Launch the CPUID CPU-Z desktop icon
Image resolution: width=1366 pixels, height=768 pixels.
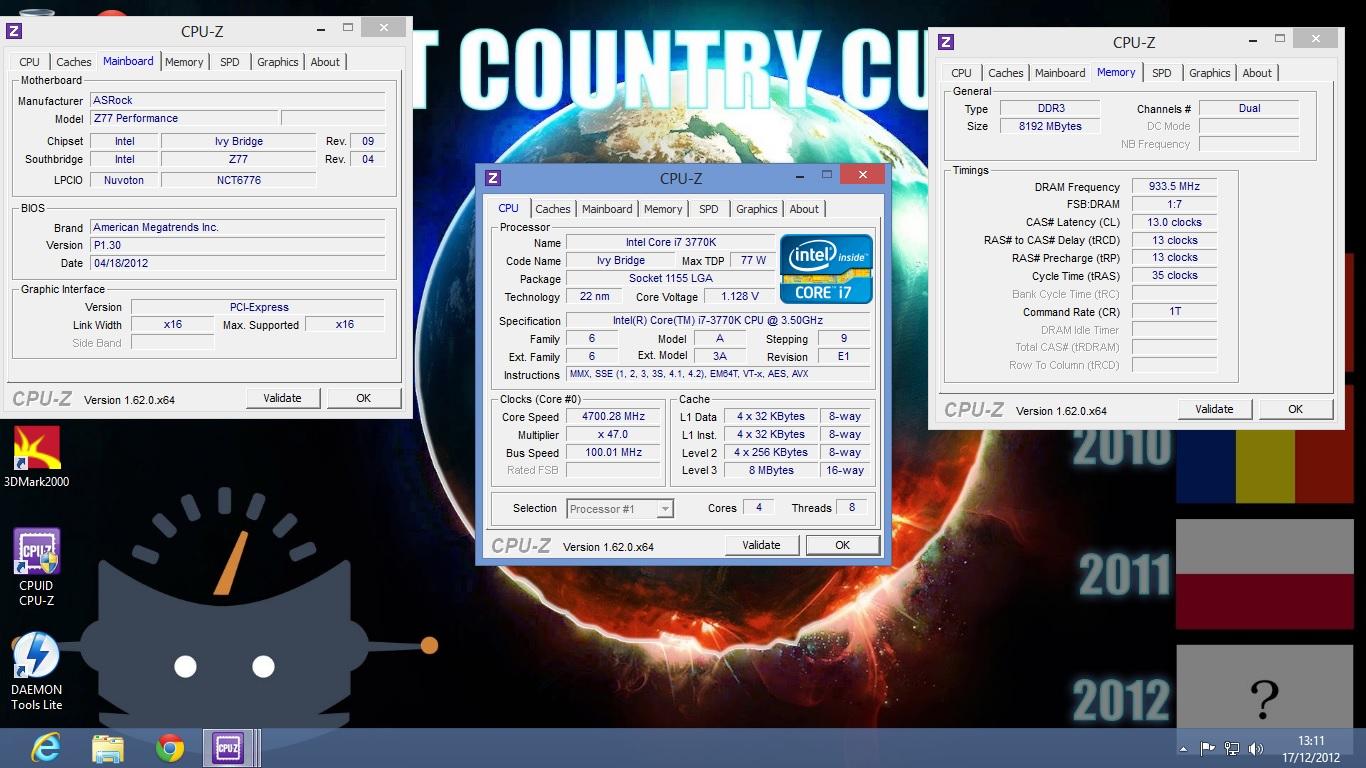pyautogui.click(x=37, y=567)
